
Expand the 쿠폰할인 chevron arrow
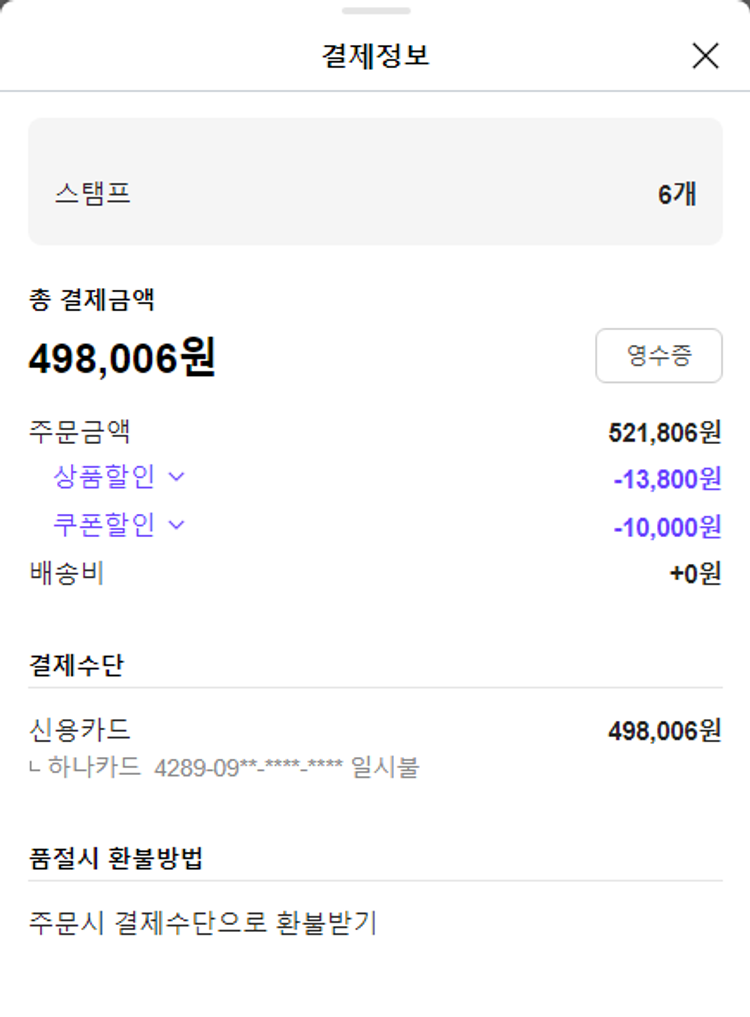click(x=177, y=525)
